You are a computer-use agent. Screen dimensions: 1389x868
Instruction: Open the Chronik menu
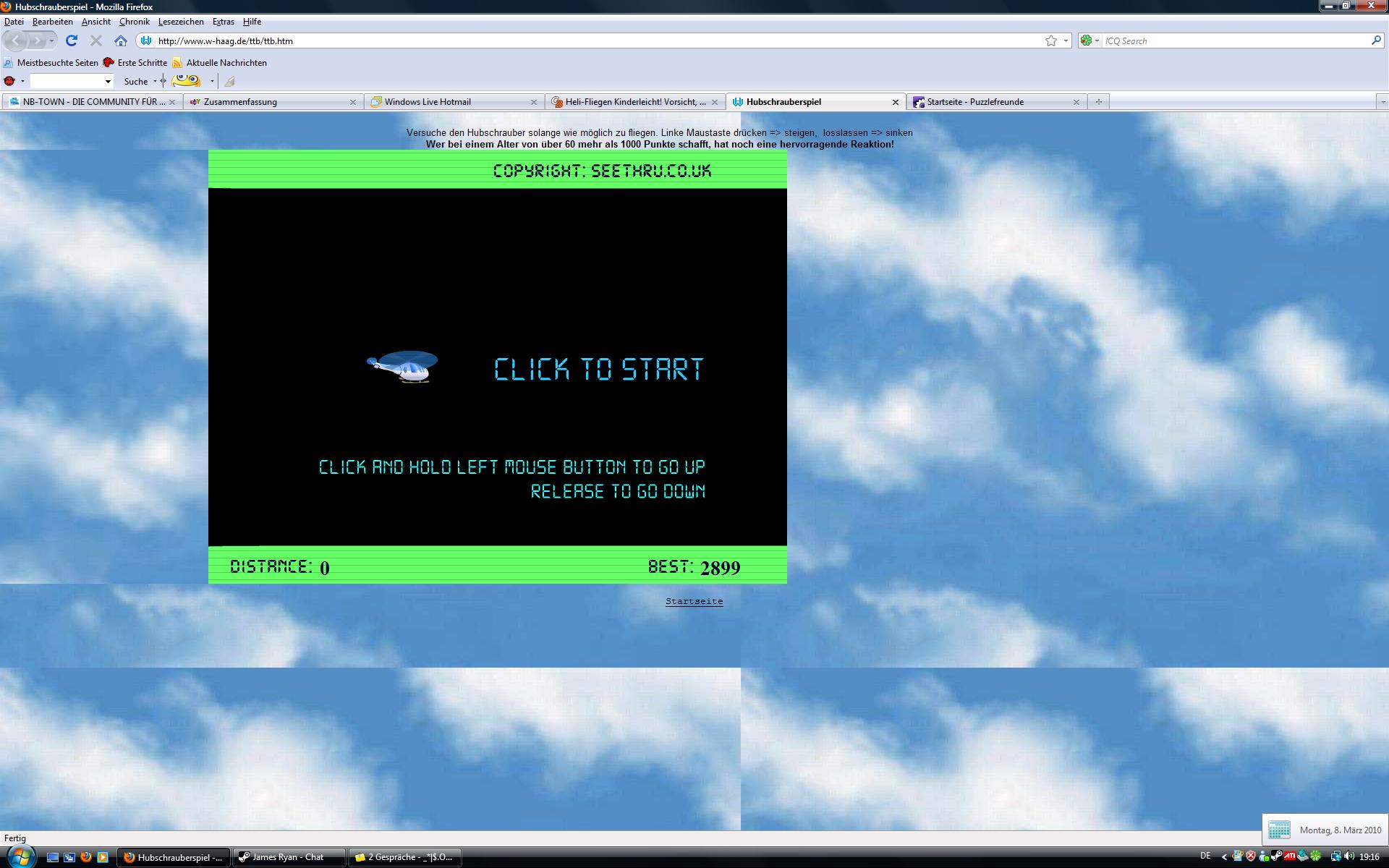pos(134,22)
